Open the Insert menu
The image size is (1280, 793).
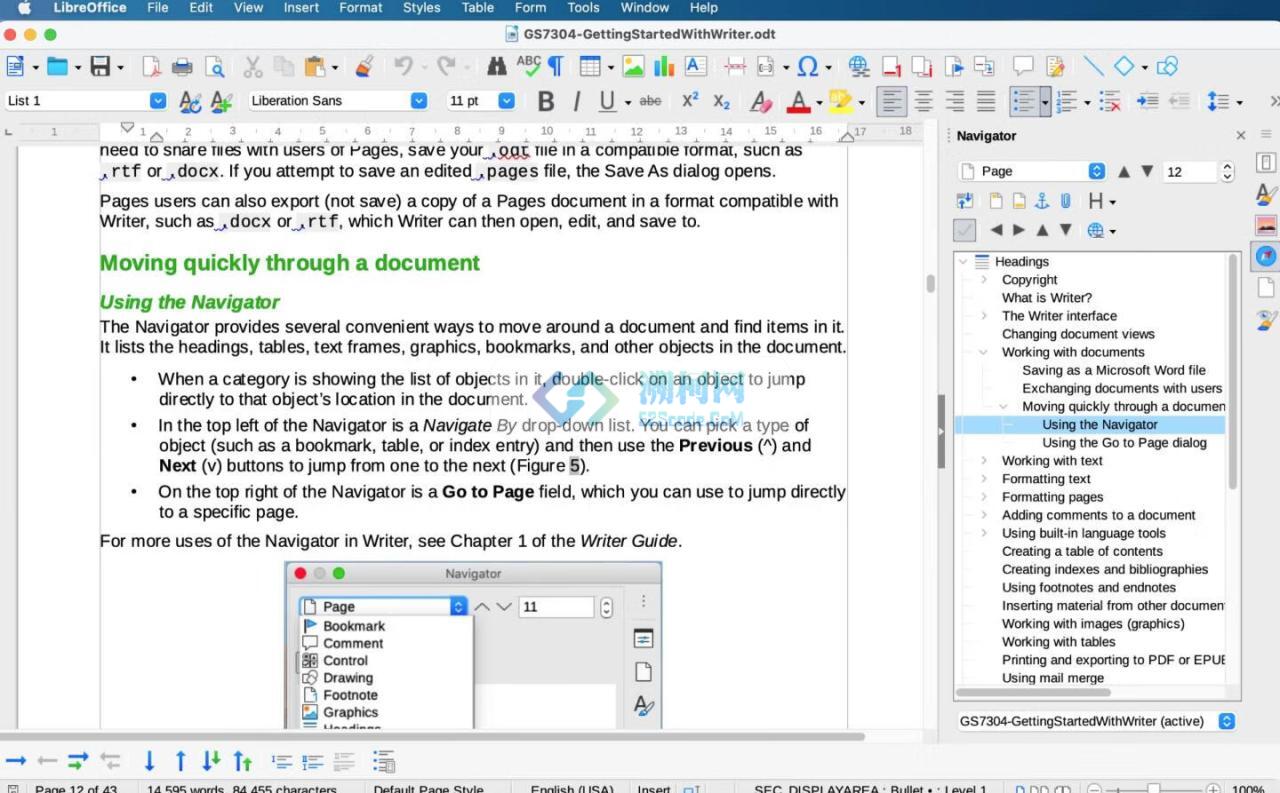301,8
